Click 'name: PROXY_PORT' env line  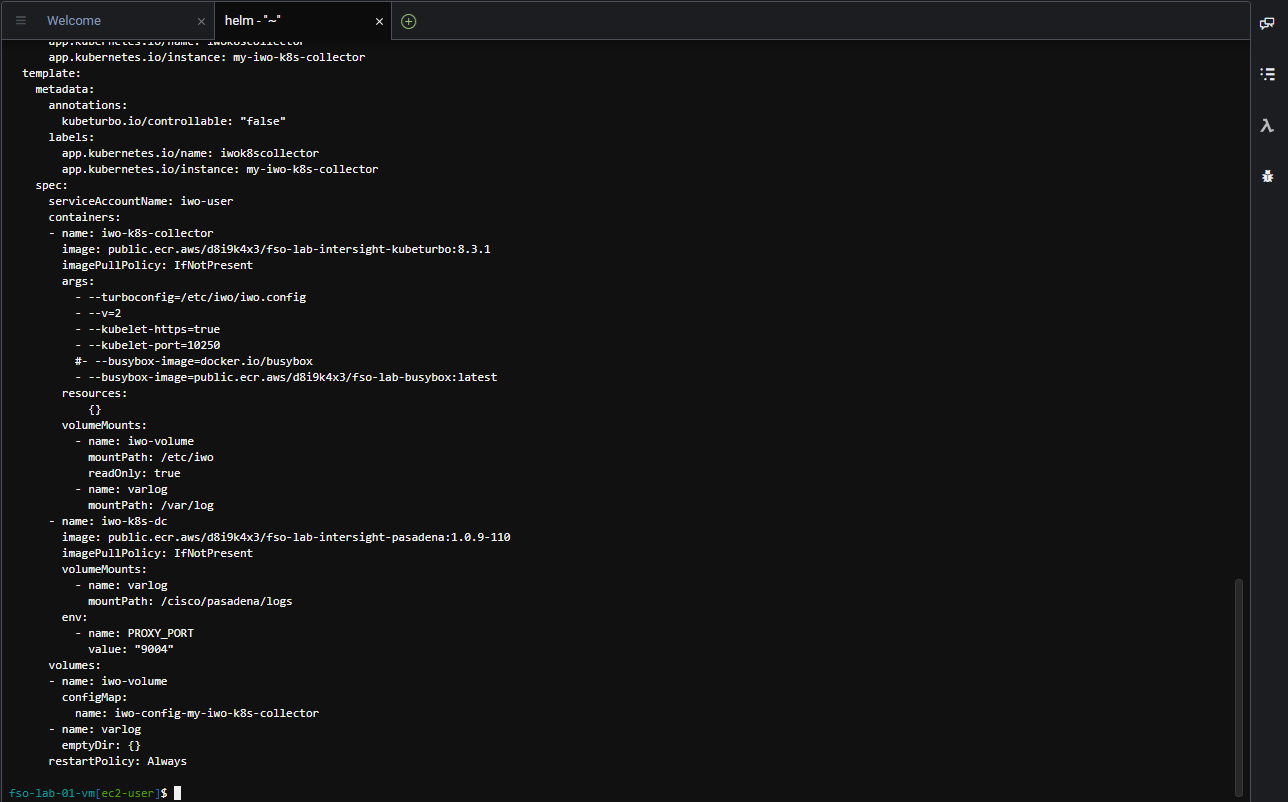pos(134,633)
